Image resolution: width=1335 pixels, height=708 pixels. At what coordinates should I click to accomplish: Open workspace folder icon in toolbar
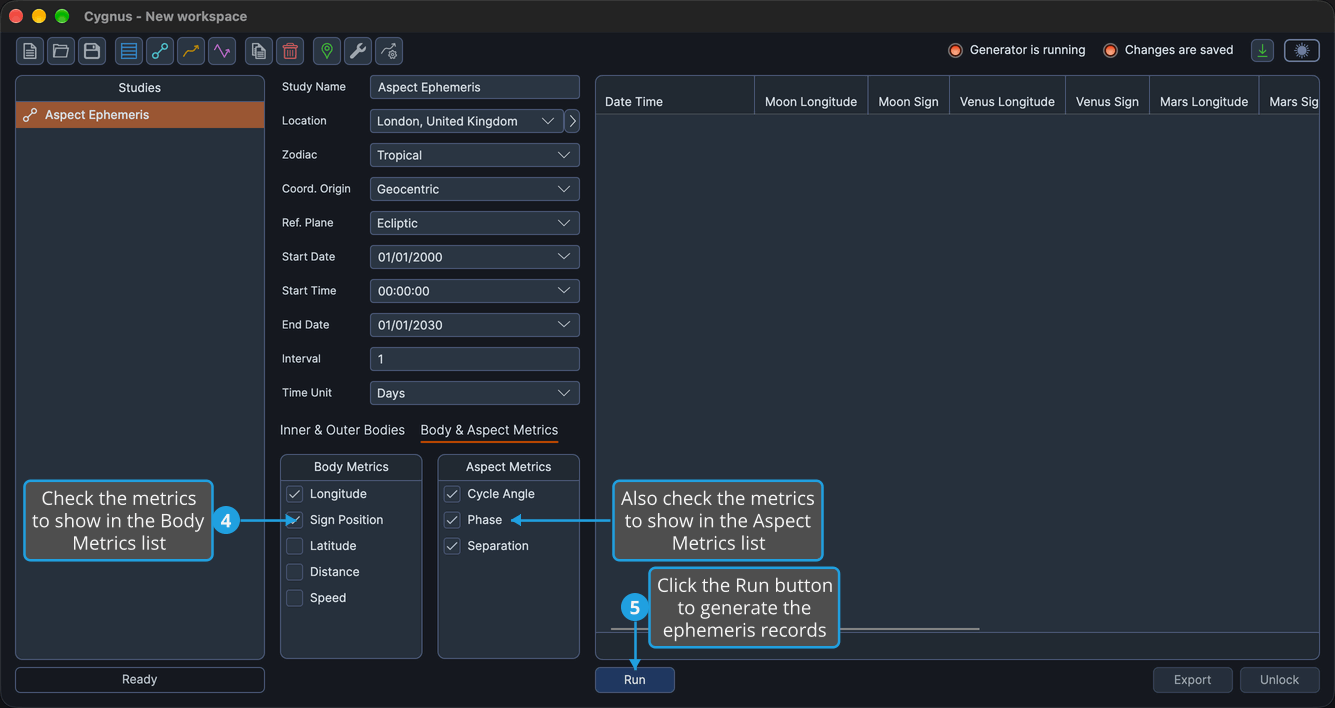tap(61, 51)
